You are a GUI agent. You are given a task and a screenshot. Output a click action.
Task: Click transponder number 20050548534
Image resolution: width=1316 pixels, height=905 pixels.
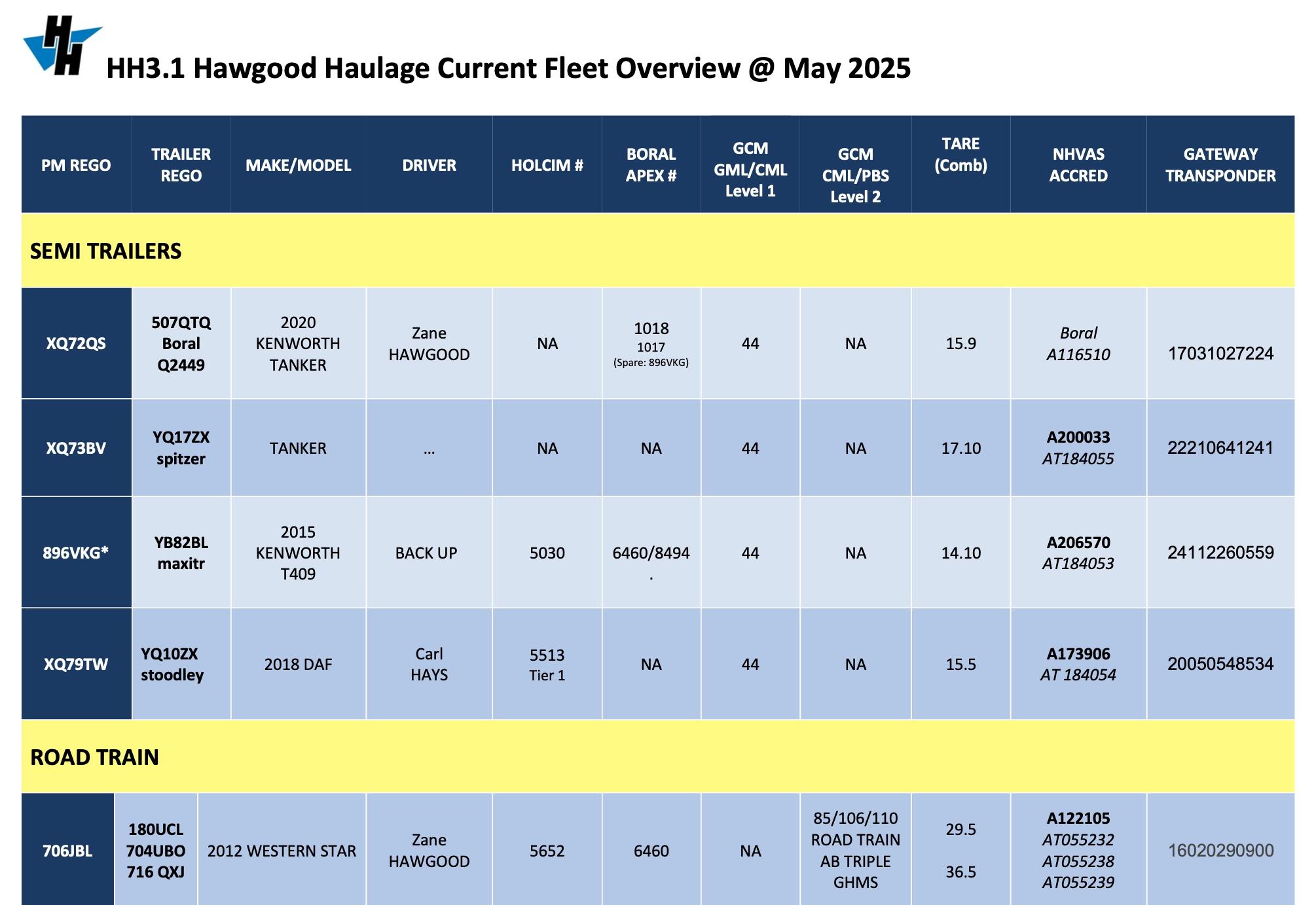tap(1220, 664)
